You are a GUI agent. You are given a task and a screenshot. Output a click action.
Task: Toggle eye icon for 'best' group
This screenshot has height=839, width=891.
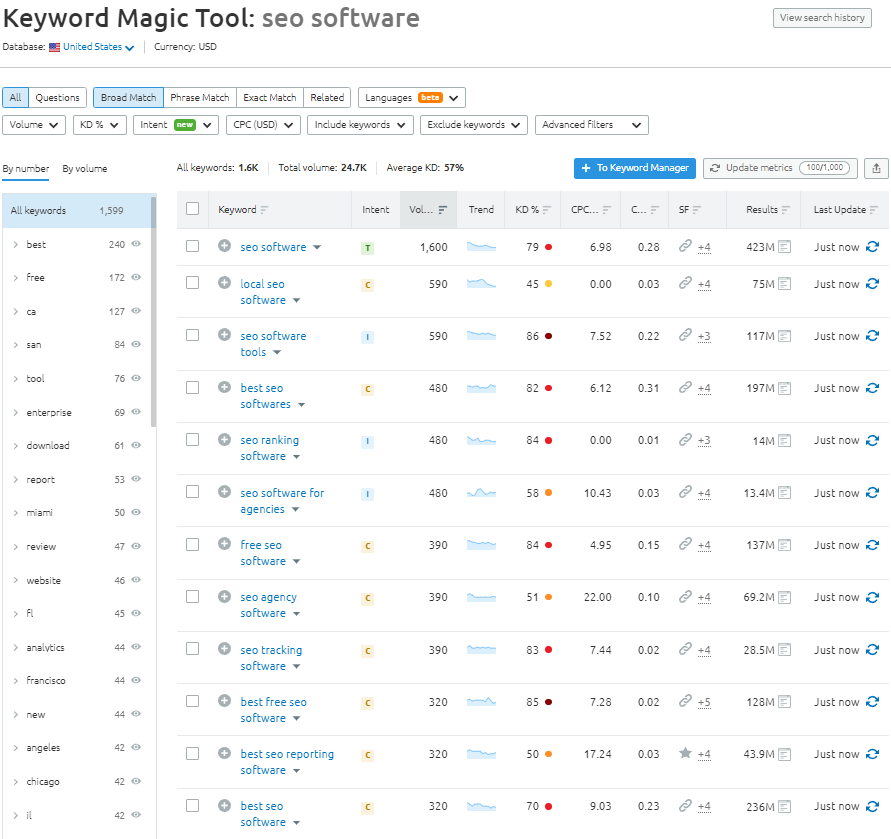(x=136, y=244)
